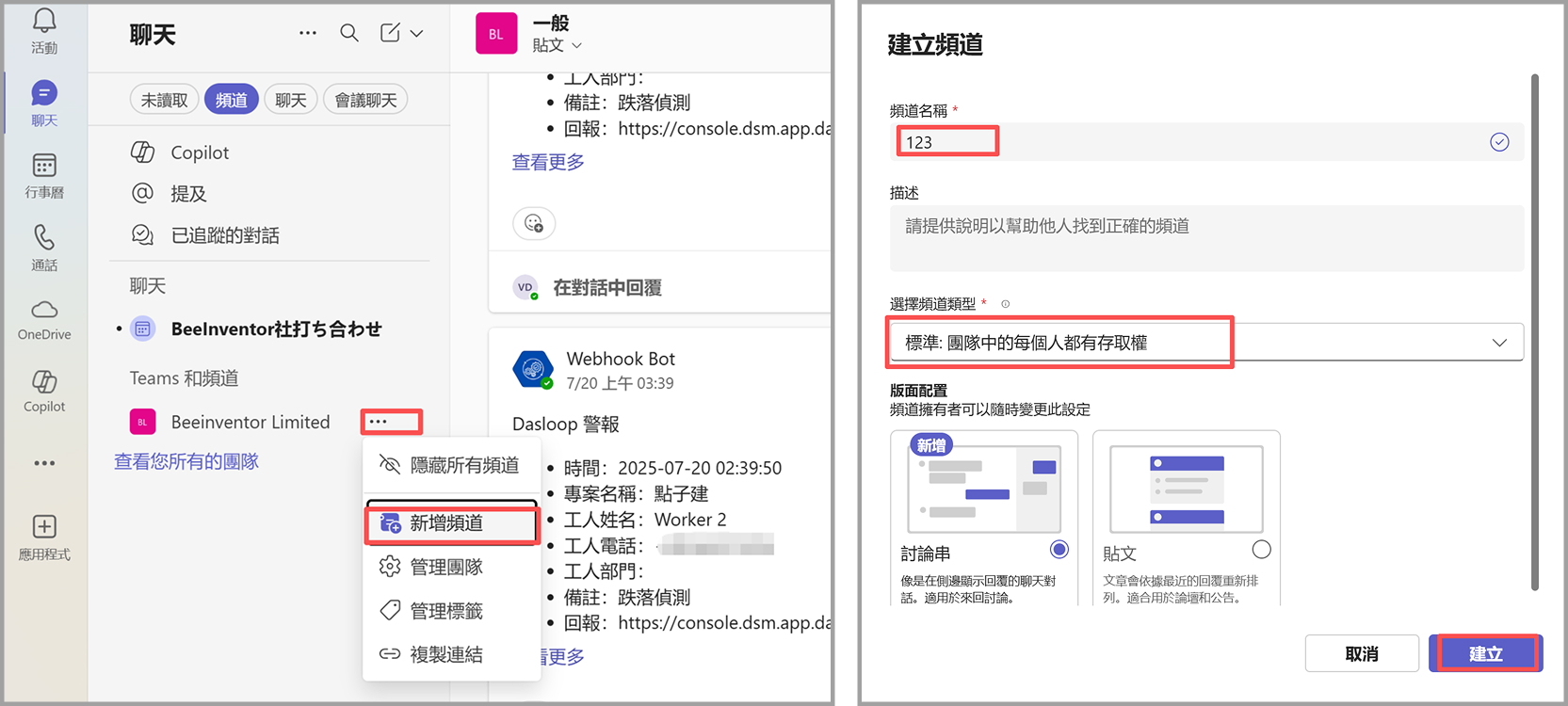
Task: Open OneDrive cloud icon in the sidebar
Action: [x=44, y=311]
